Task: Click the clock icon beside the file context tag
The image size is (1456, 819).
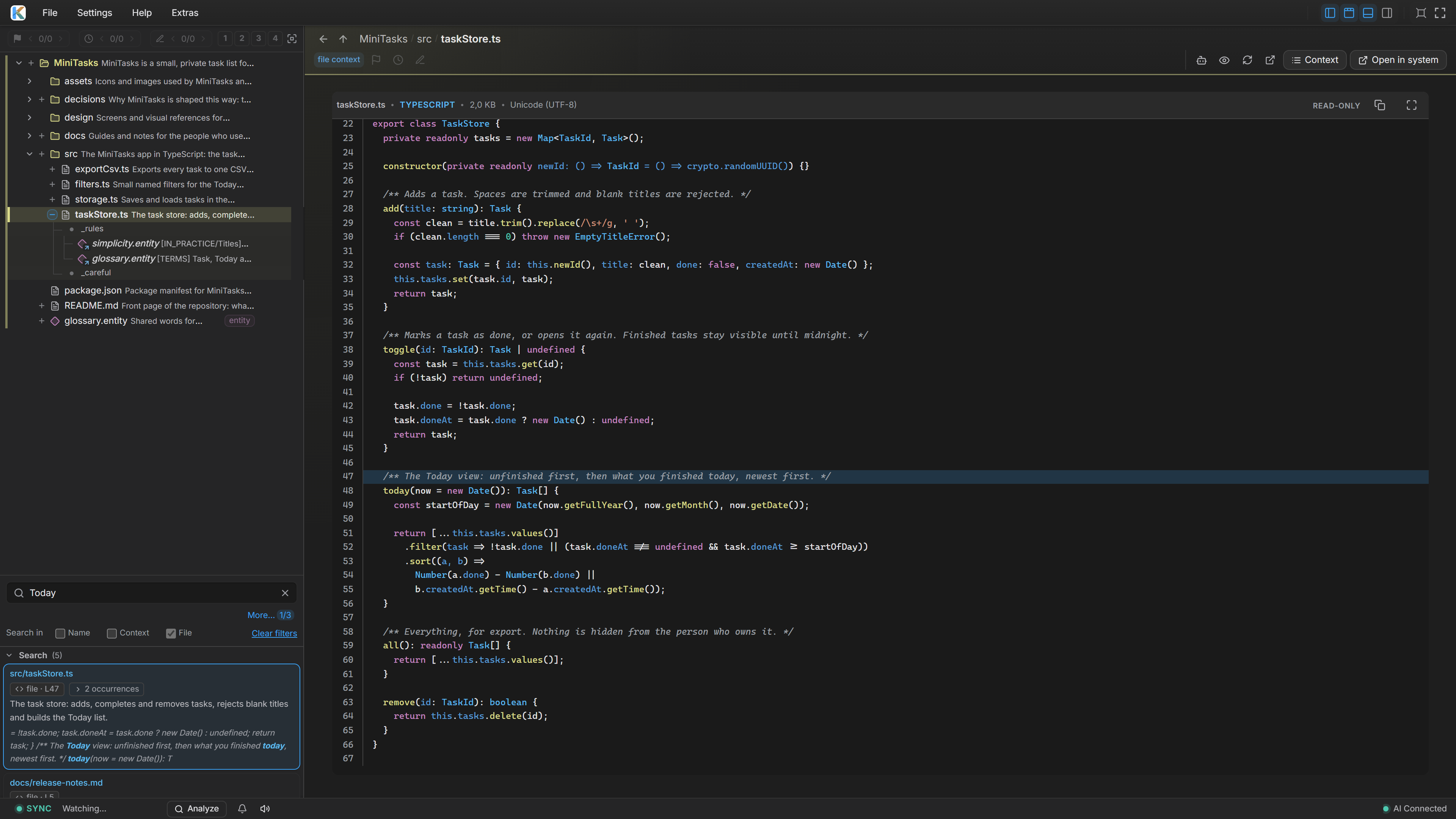Action: 398,60
